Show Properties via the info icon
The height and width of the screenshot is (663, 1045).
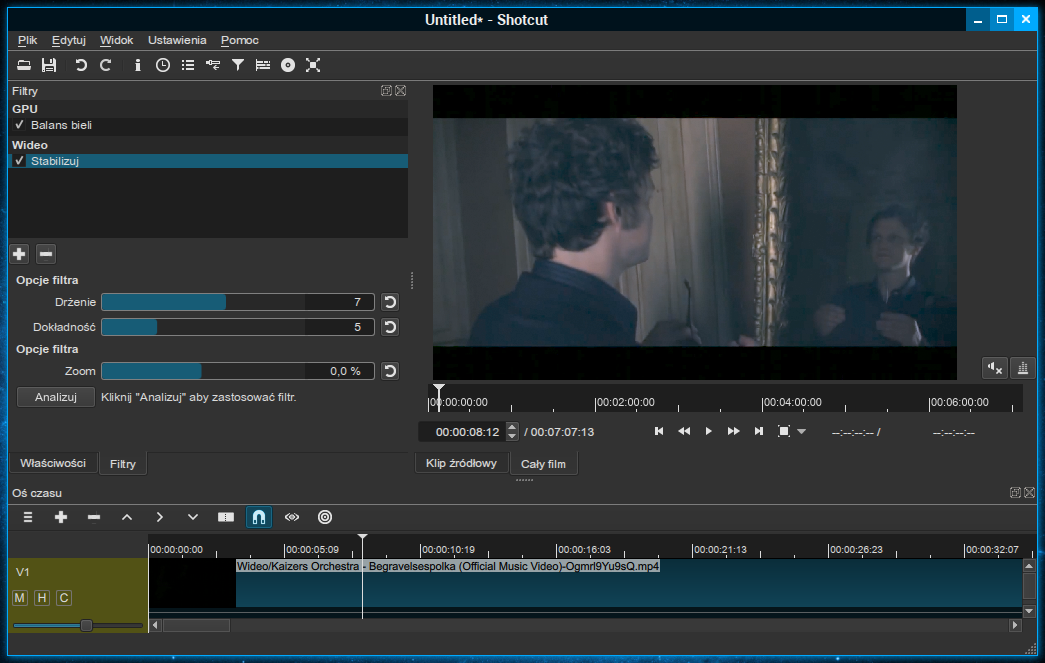click(138, 65)
